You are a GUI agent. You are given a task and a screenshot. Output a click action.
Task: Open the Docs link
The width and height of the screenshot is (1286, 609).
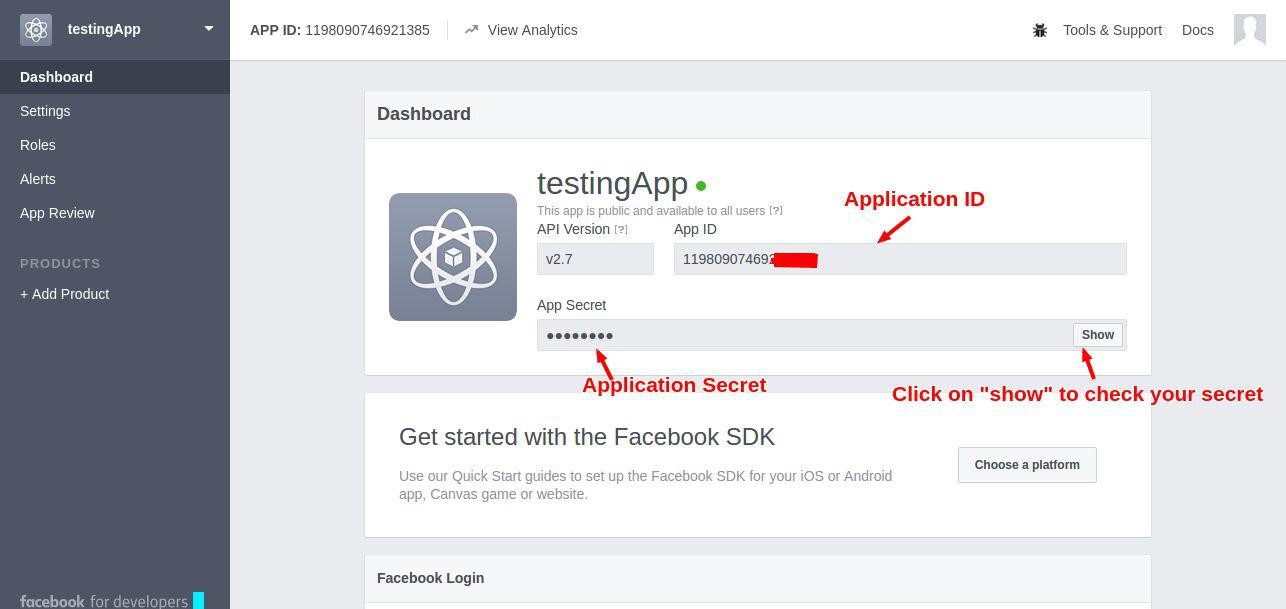click(1198, 30)
